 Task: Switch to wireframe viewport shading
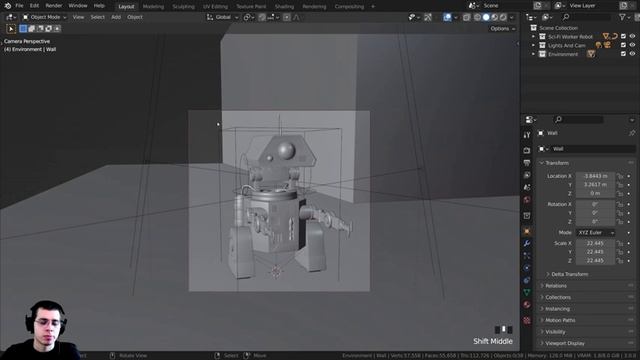477,17
